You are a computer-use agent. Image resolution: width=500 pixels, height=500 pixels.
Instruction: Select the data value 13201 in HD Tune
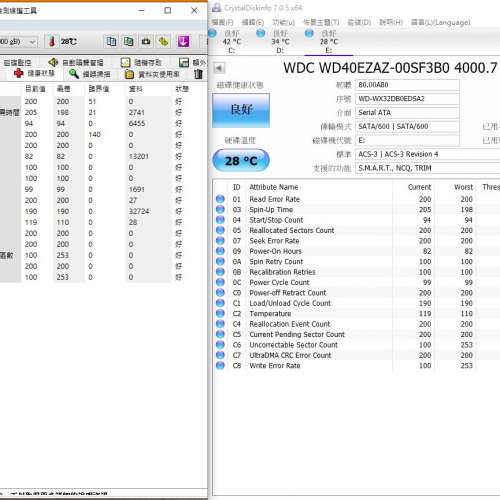click(139, 156)
